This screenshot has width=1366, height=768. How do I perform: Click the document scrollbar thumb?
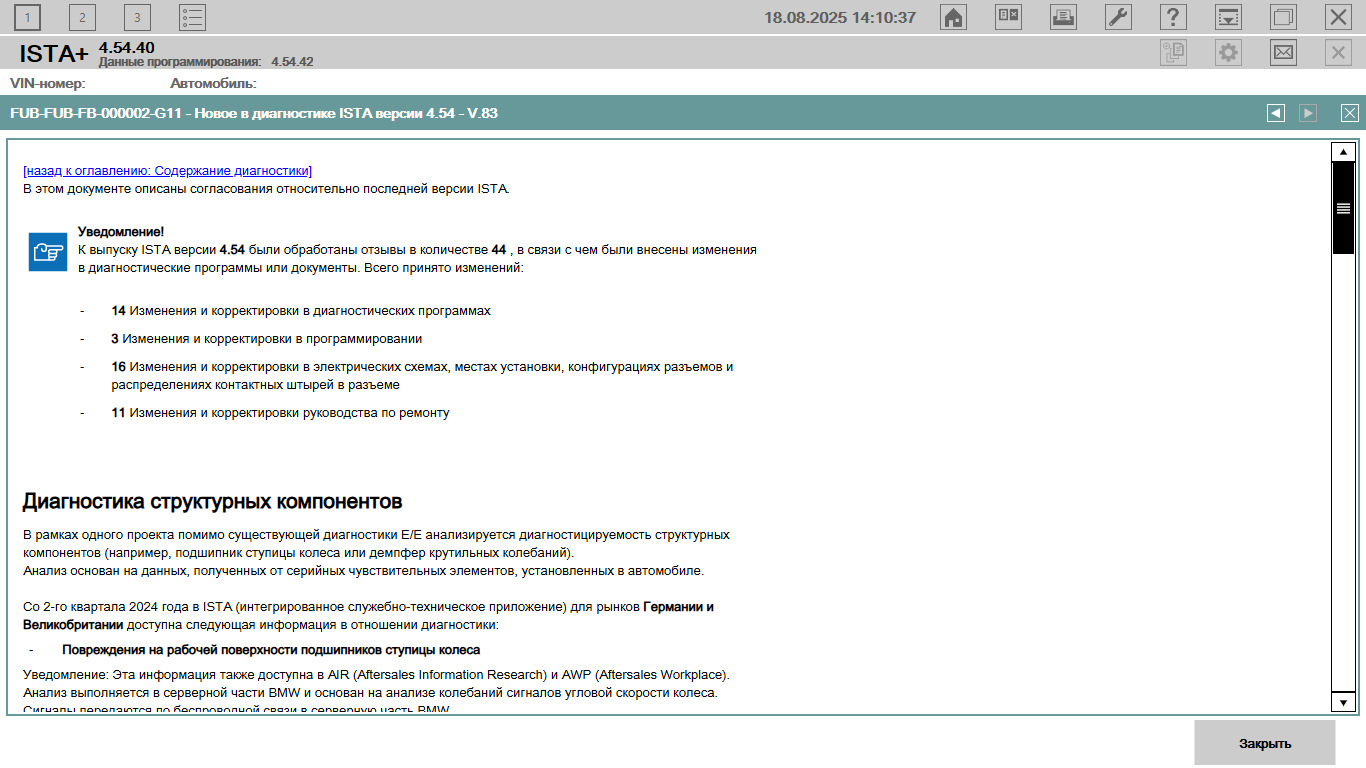1343,208
